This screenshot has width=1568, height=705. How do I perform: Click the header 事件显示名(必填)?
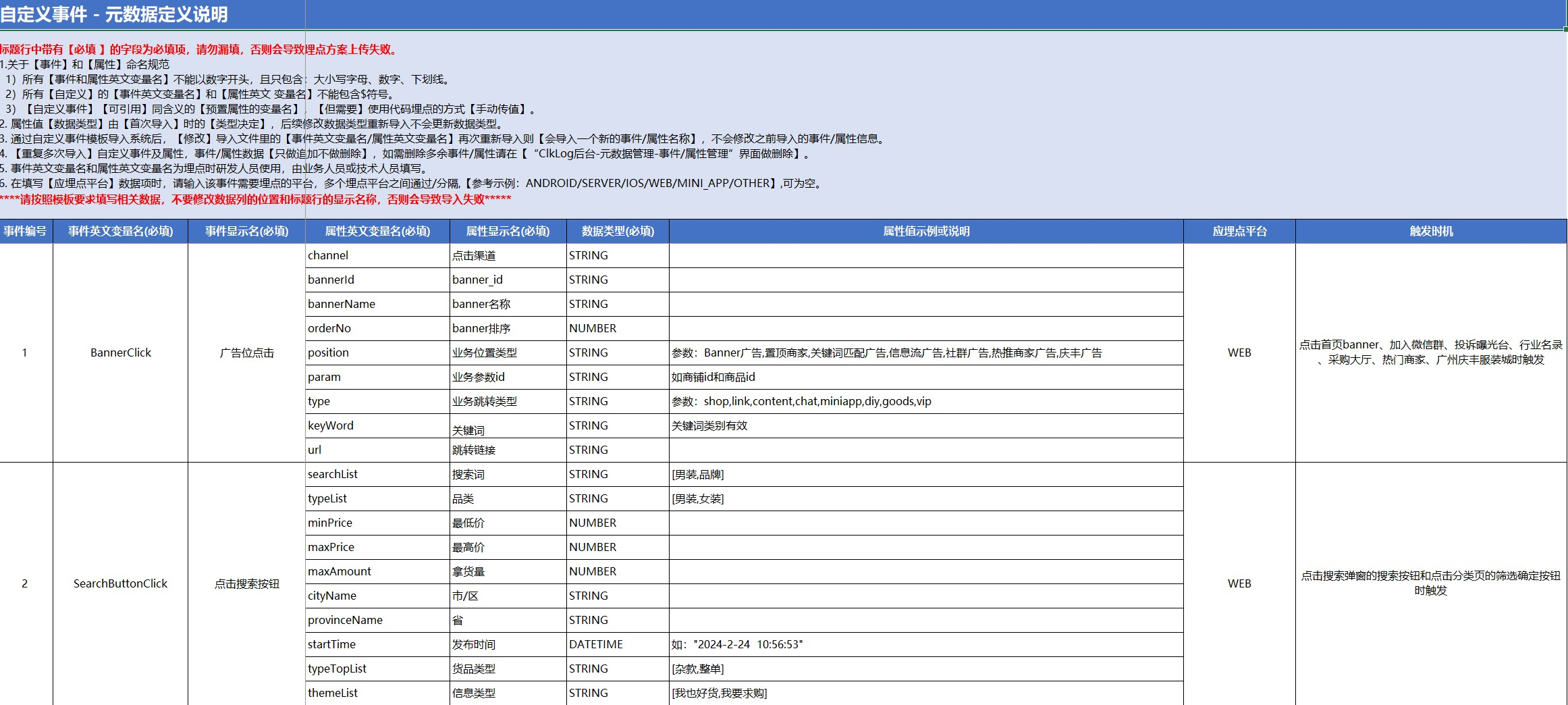pos(246,231)
